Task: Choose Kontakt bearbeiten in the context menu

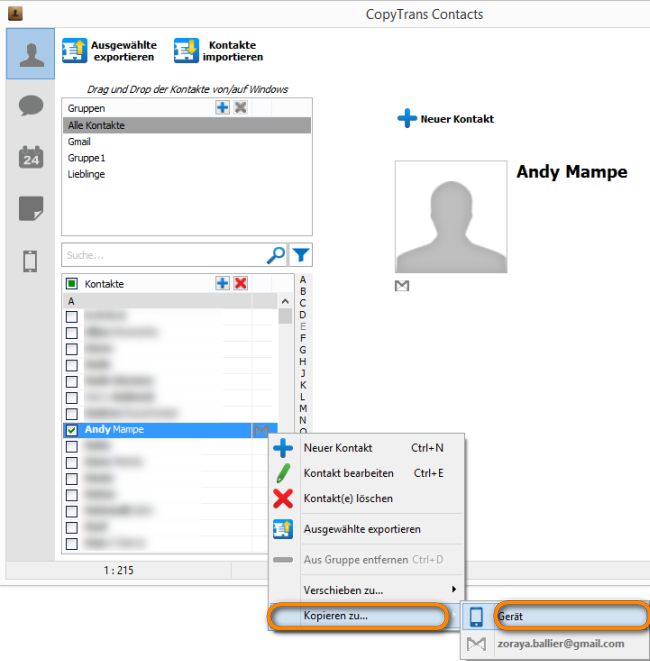Action: click(x=367, y=473)
